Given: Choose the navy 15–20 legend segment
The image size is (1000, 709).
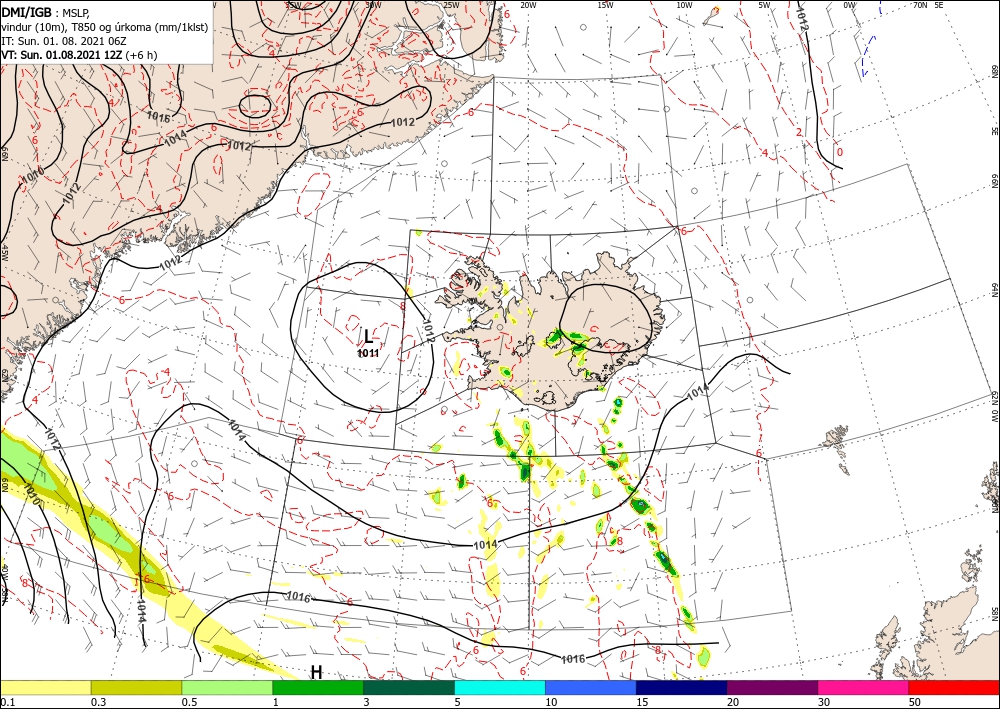Looking at the screenshot, I should 682,687.
